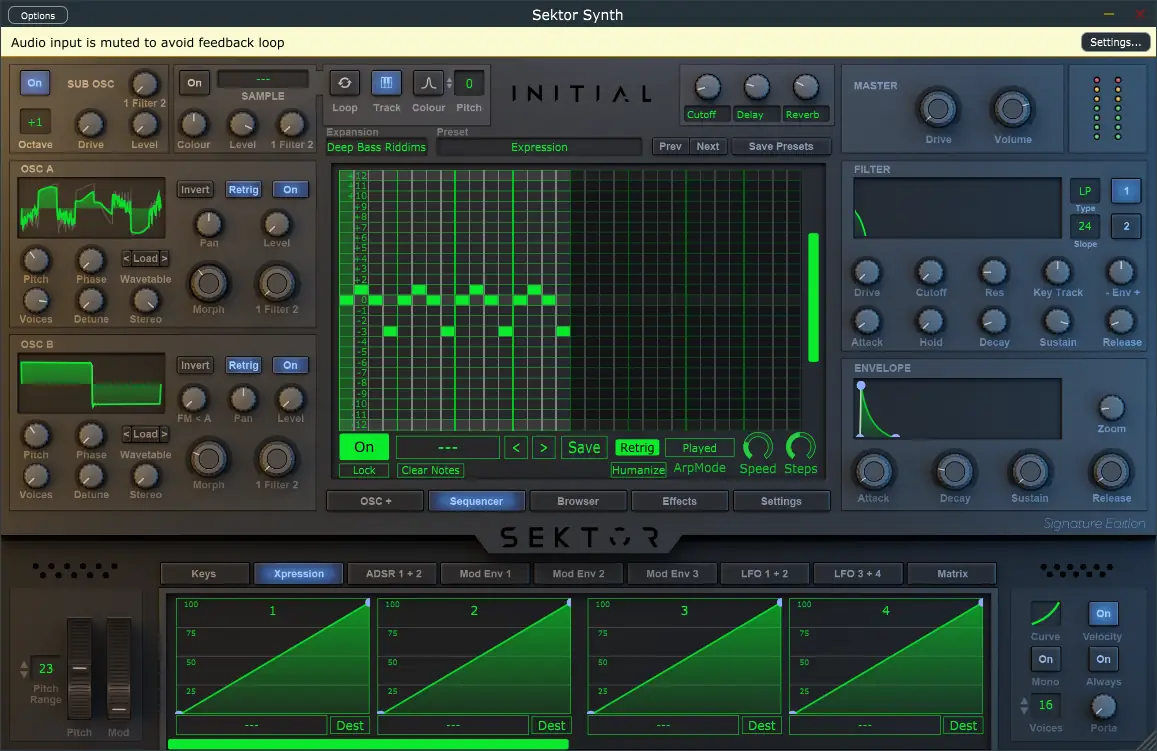1157x751 pixels.
Task: Open the LFO 1 + 2 tab
Action: (765, 573)
